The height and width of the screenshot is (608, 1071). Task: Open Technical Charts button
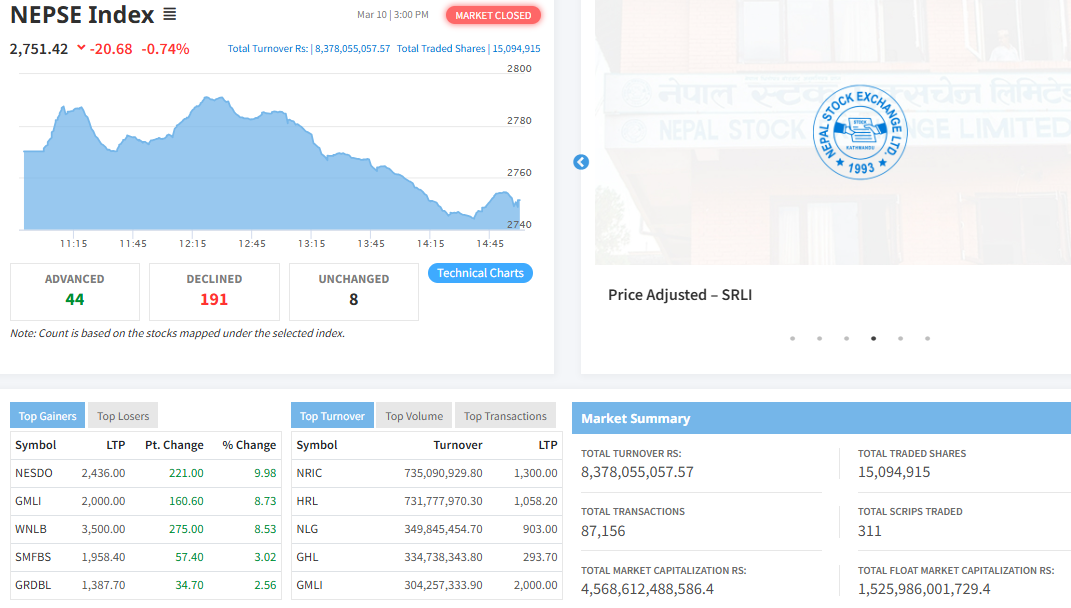point(480,273)
